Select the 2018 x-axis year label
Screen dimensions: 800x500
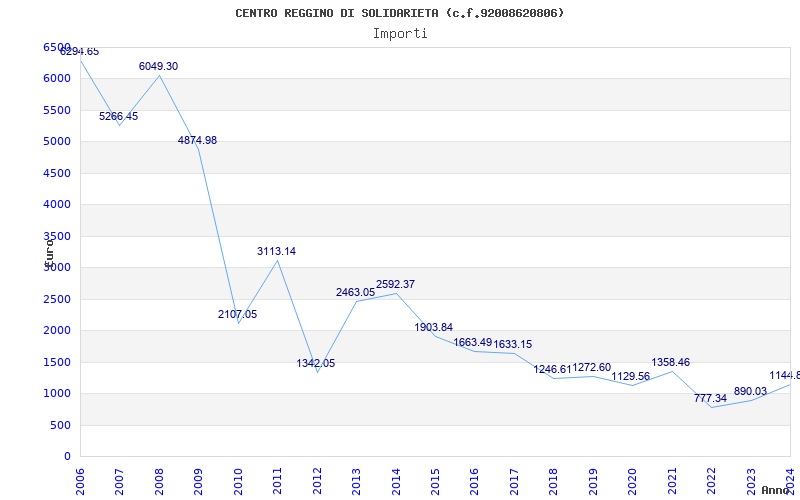(554, 481)
